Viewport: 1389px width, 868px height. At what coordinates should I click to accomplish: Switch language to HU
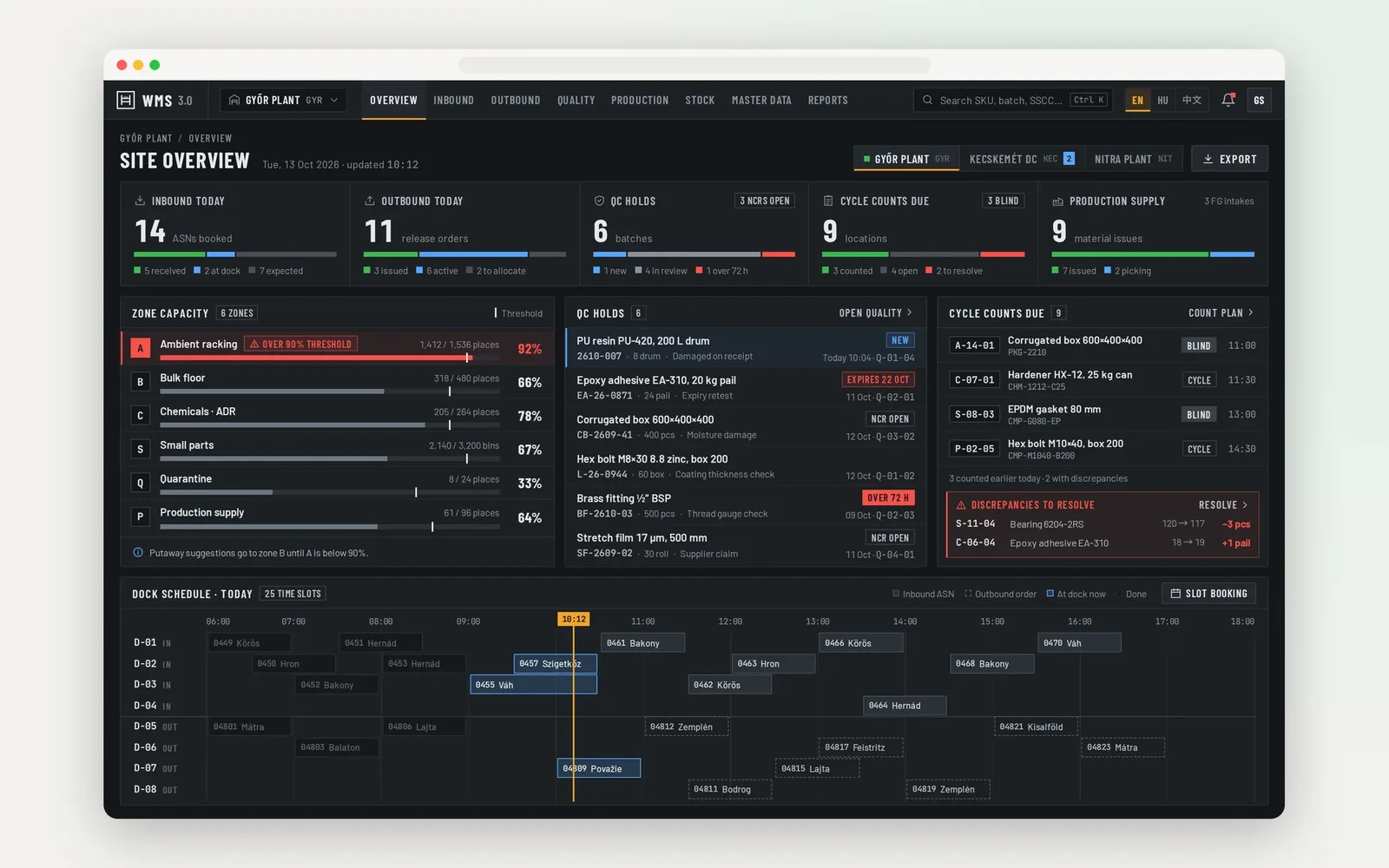click(1162, 100)
